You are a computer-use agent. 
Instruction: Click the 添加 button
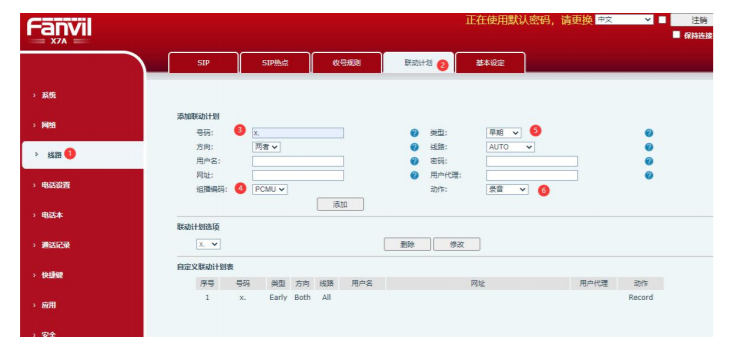click(x=340, y=204)
